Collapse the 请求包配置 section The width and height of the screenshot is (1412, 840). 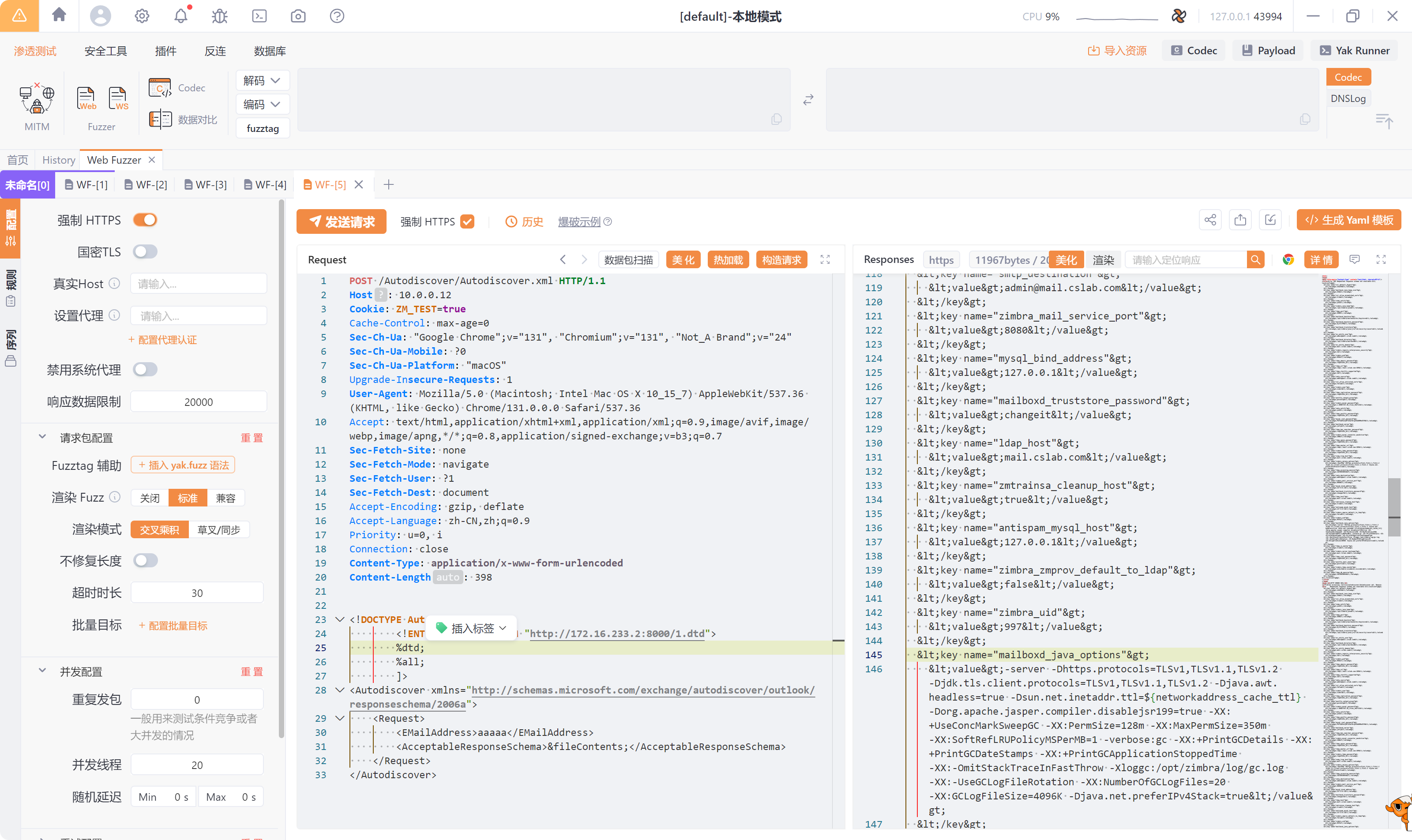point(42,437)
